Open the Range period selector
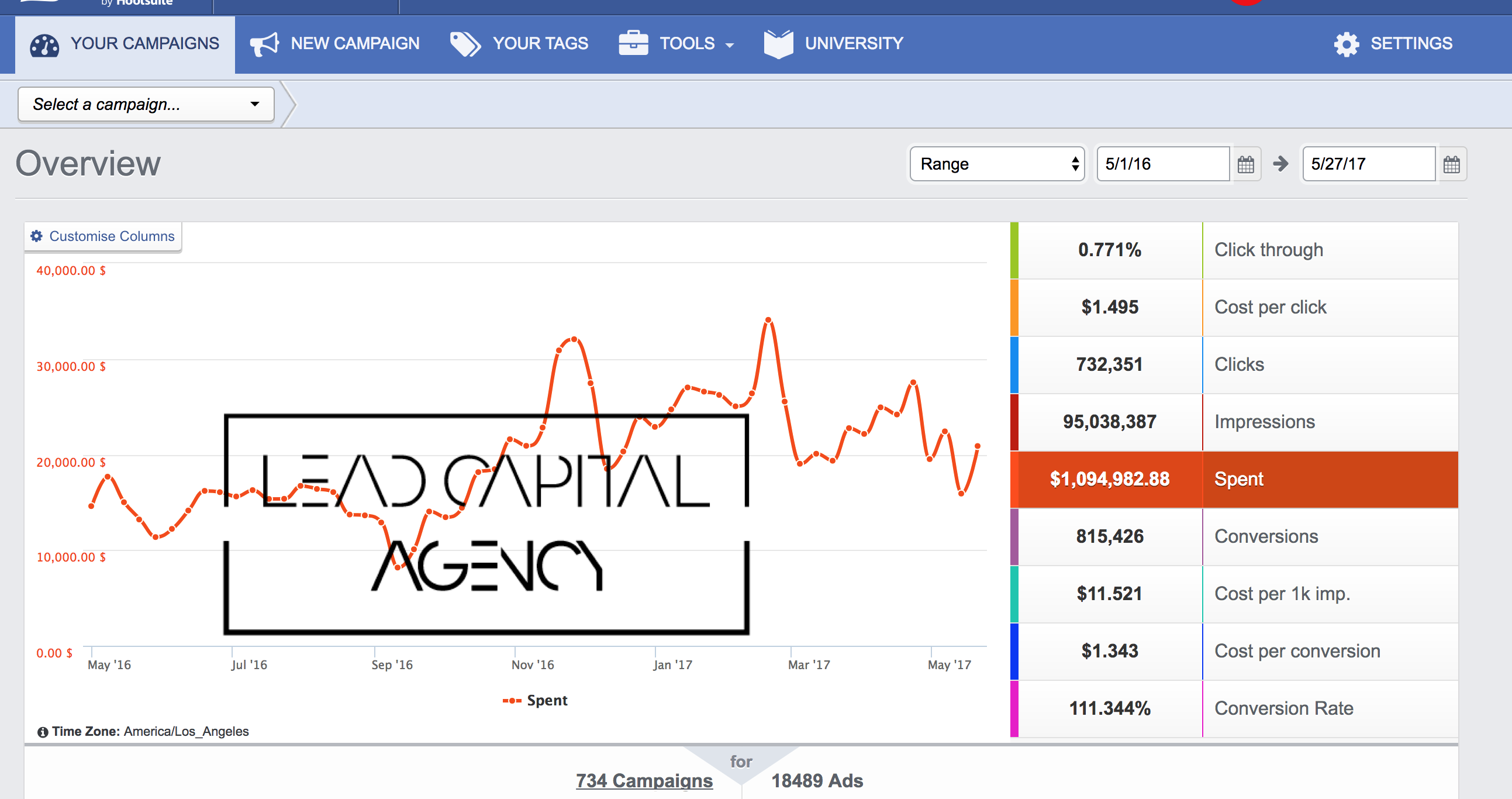Image resolution: width=1512 pixels, height=799 pixels. click(x=997, y=164)
